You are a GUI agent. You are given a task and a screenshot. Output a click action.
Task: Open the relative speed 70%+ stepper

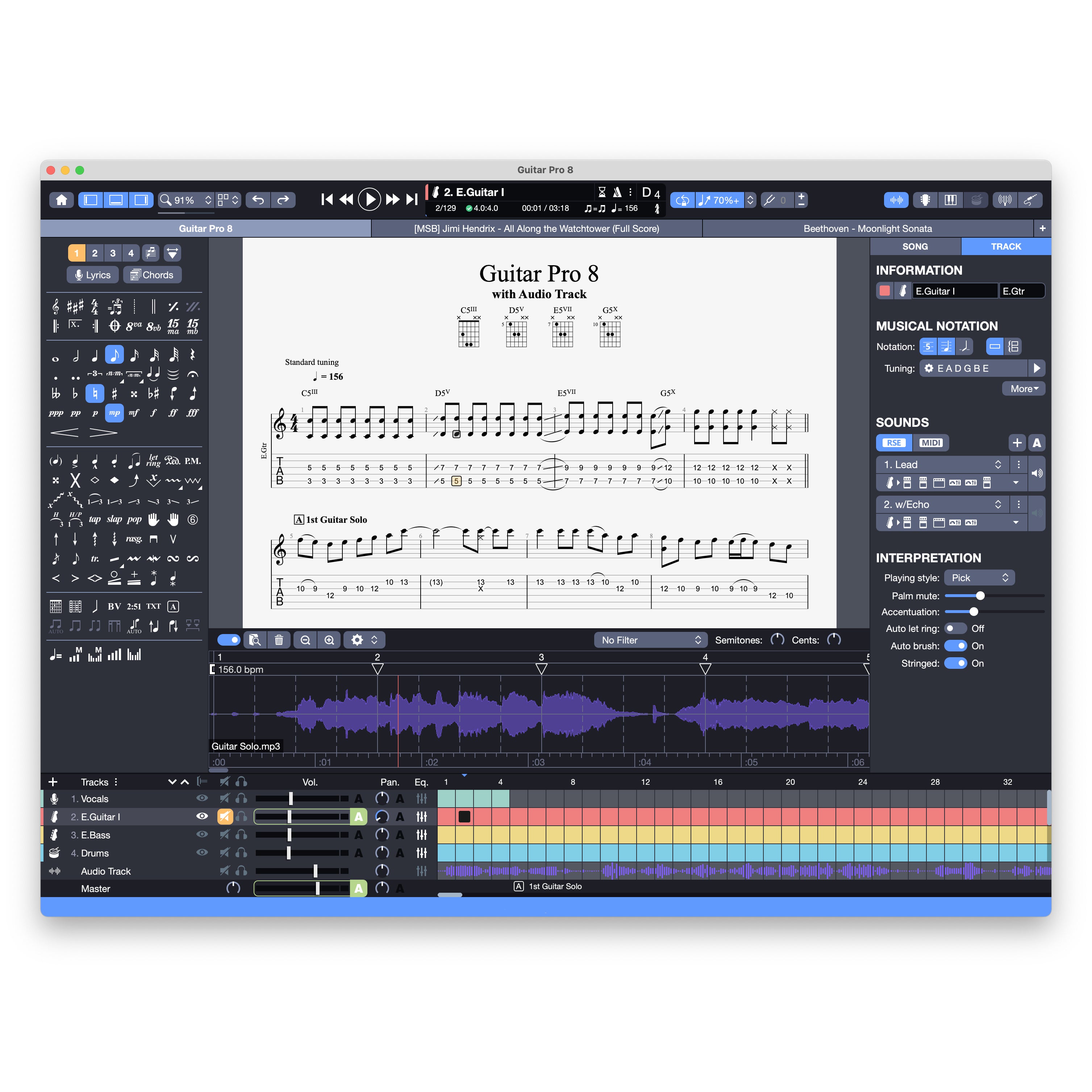pyautogui.click(x=750, y=200)
